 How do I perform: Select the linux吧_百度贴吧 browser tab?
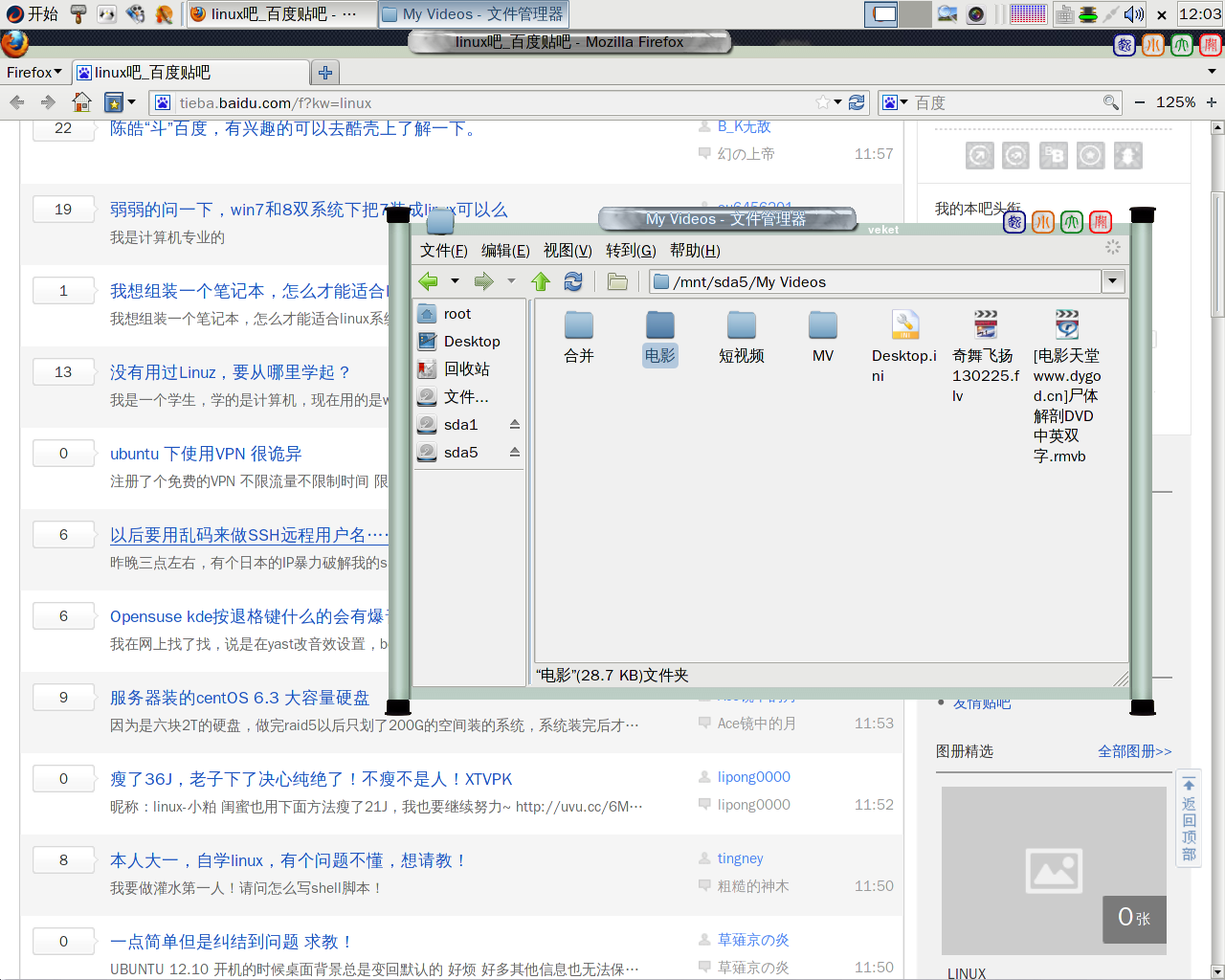(190, 73)
